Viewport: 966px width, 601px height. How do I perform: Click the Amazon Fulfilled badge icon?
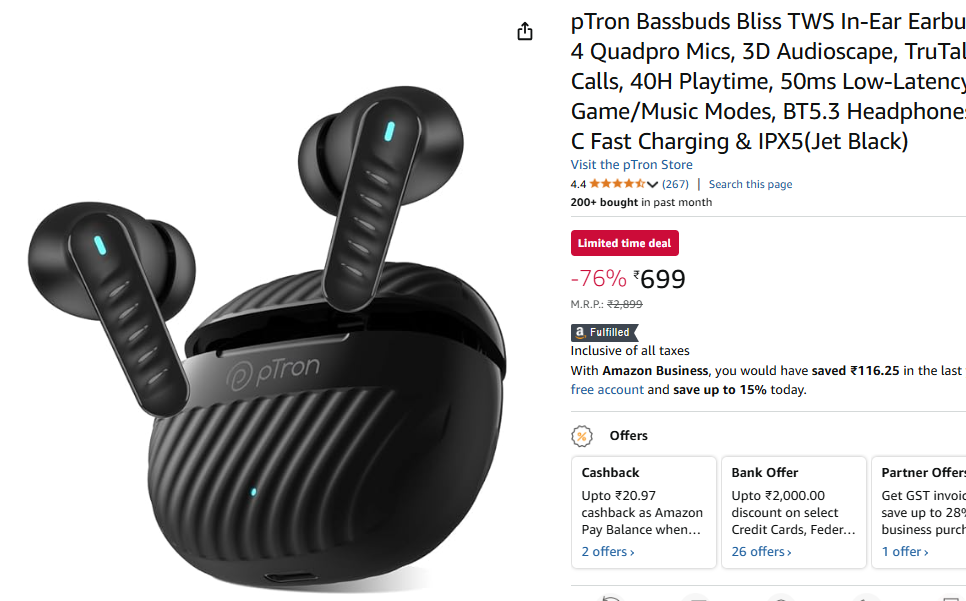(x=604, y=333)
